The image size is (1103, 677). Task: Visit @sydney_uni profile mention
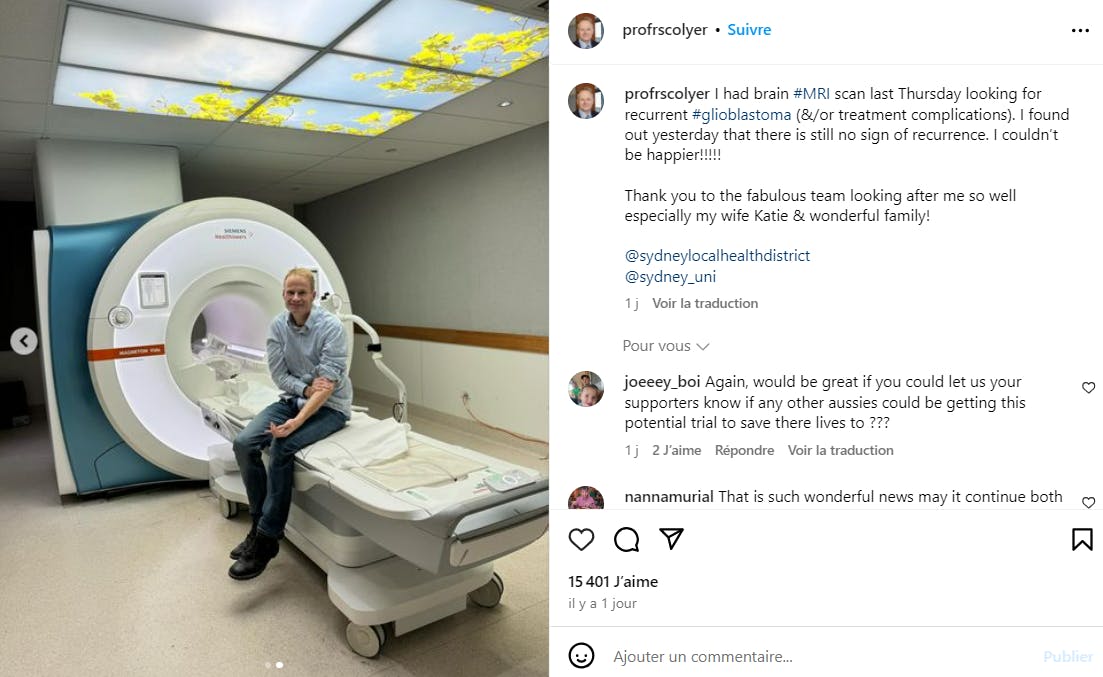(x=670, y=277)
